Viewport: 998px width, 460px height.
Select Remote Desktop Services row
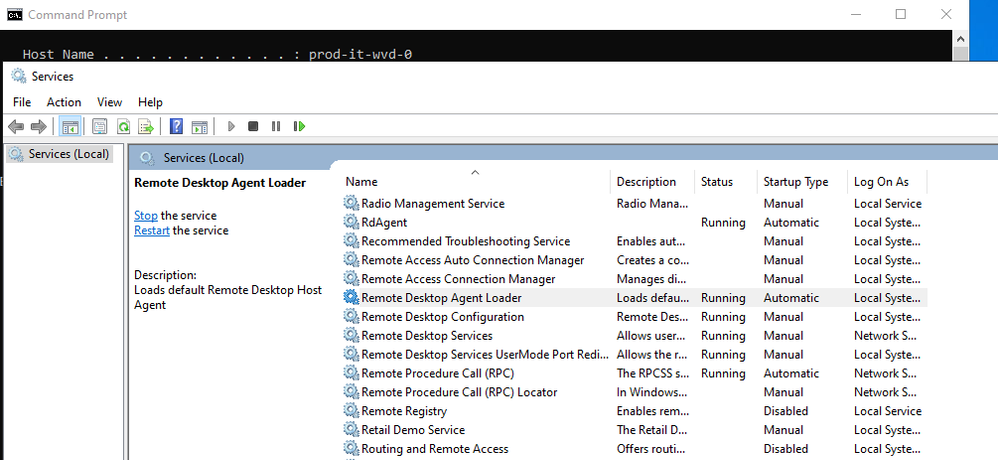pyautogui.click(x=635, y=335)
